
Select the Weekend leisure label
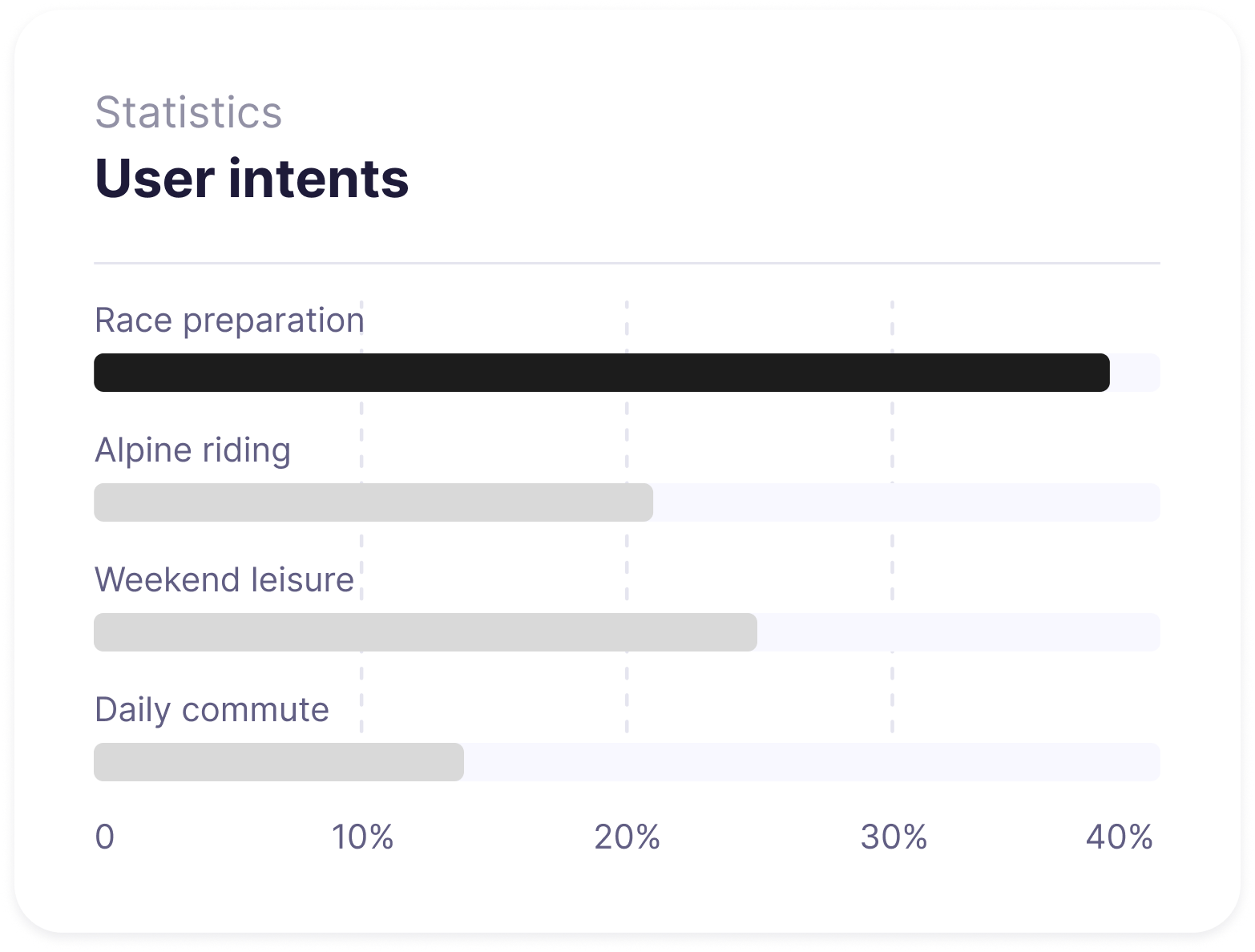point(224,580)
